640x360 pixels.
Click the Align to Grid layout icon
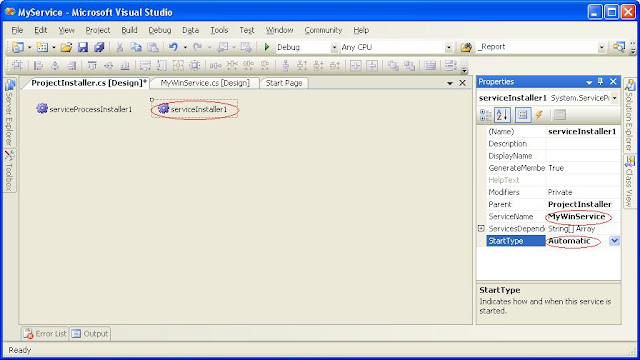[x=17, y=65]
